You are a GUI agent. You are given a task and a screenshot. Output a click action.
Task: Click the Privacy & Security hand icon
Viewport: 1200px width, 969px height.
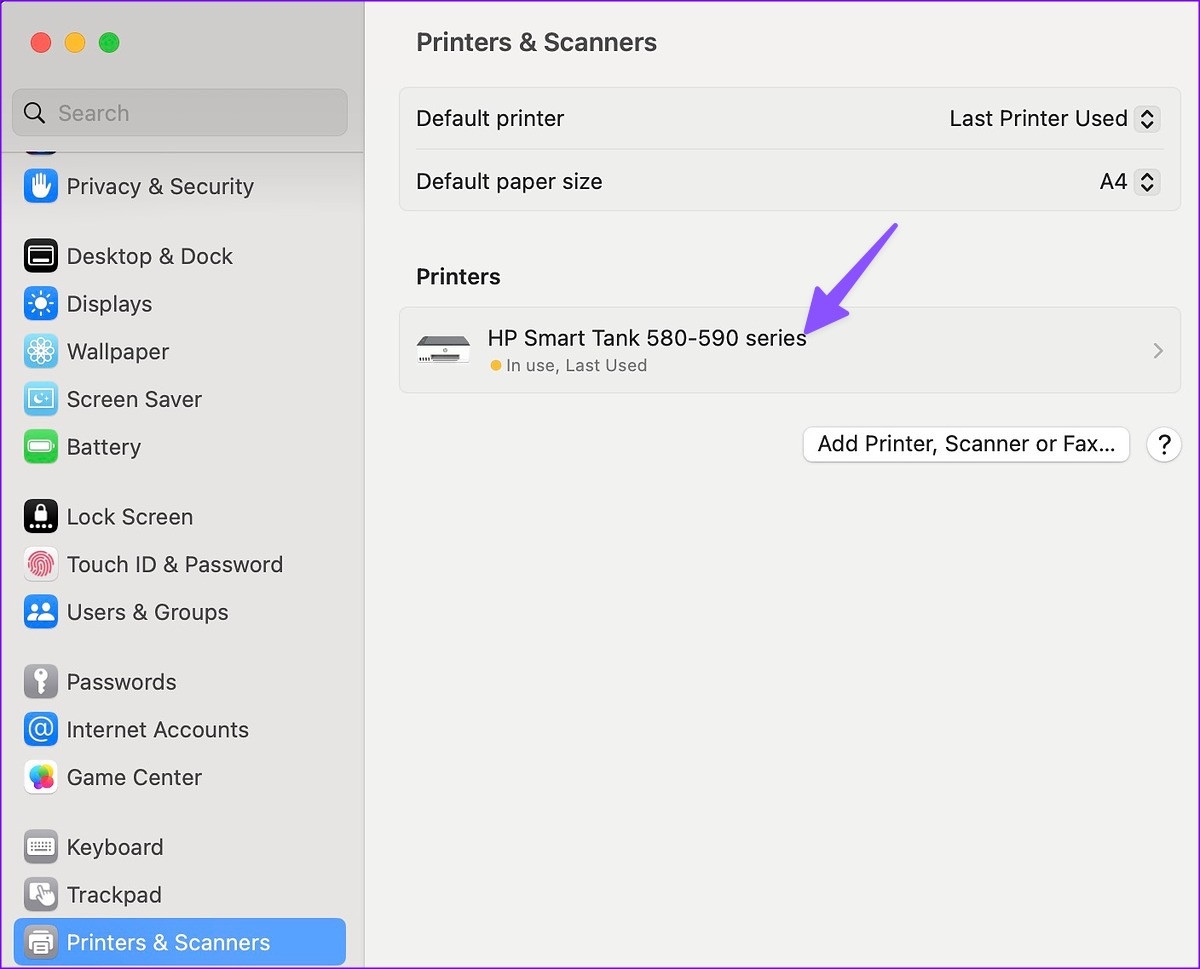[41, 186]
